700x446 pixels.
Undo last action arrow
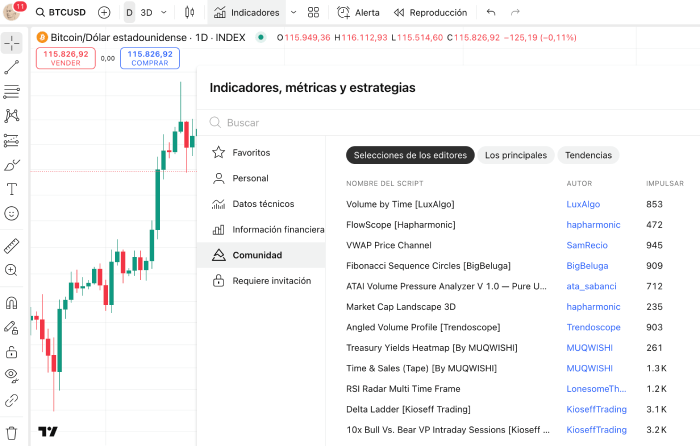(x=491, y=13)
